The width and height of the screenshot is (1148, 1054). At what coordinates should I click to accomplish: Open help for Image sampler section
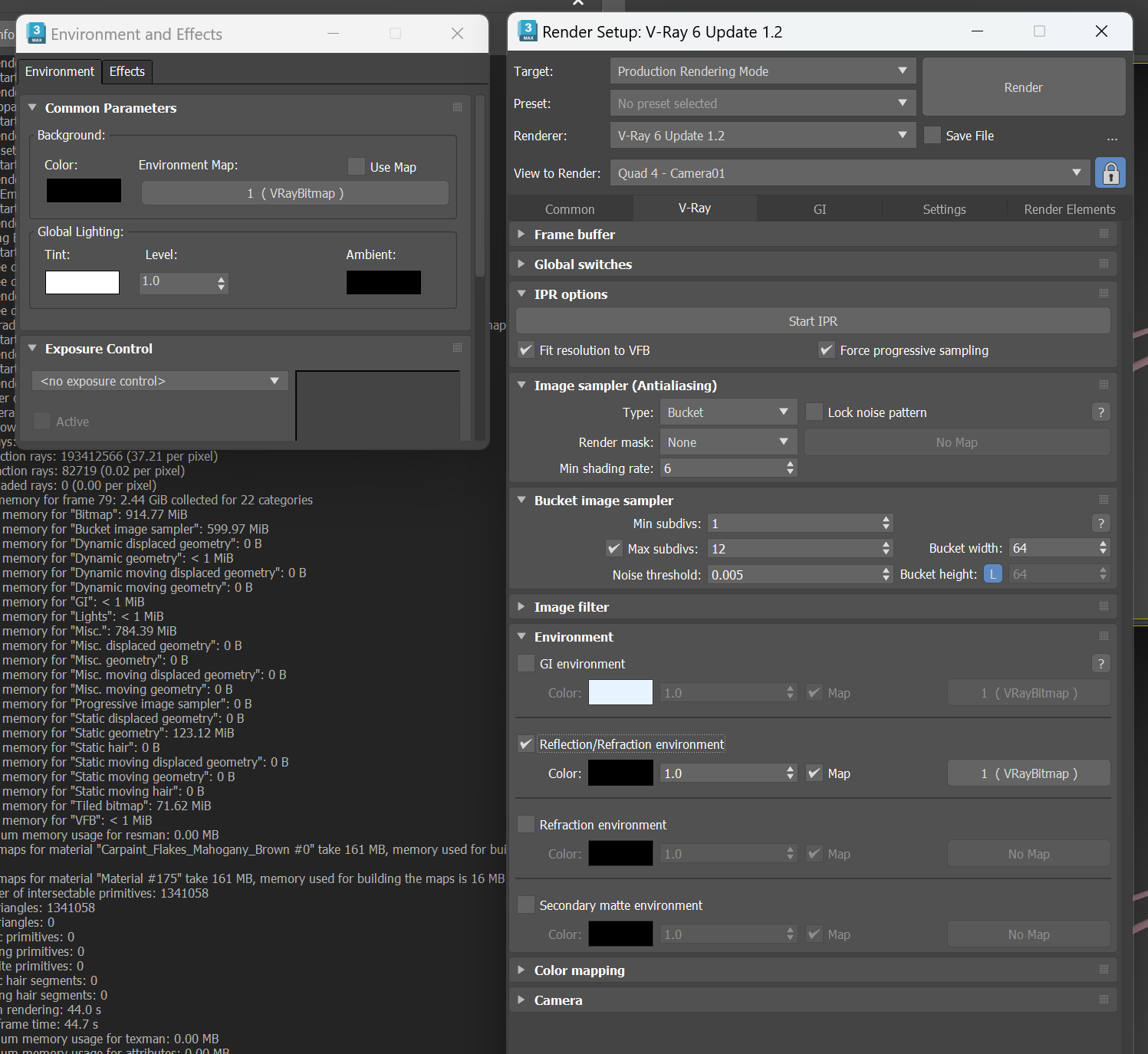click(x=1101, y=412)
